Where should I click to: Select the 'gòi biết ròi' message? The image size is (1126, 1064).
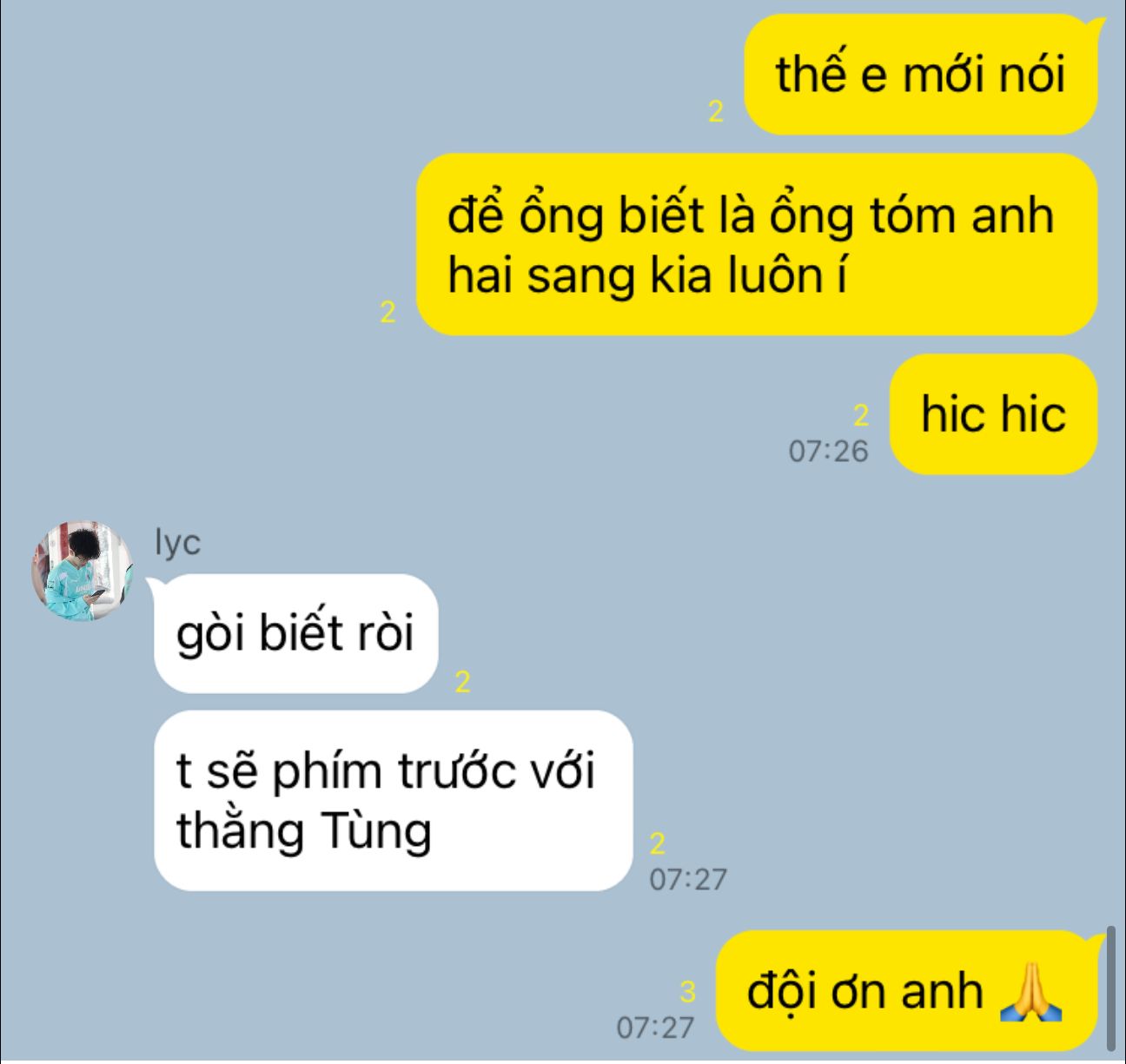(295, 633)
